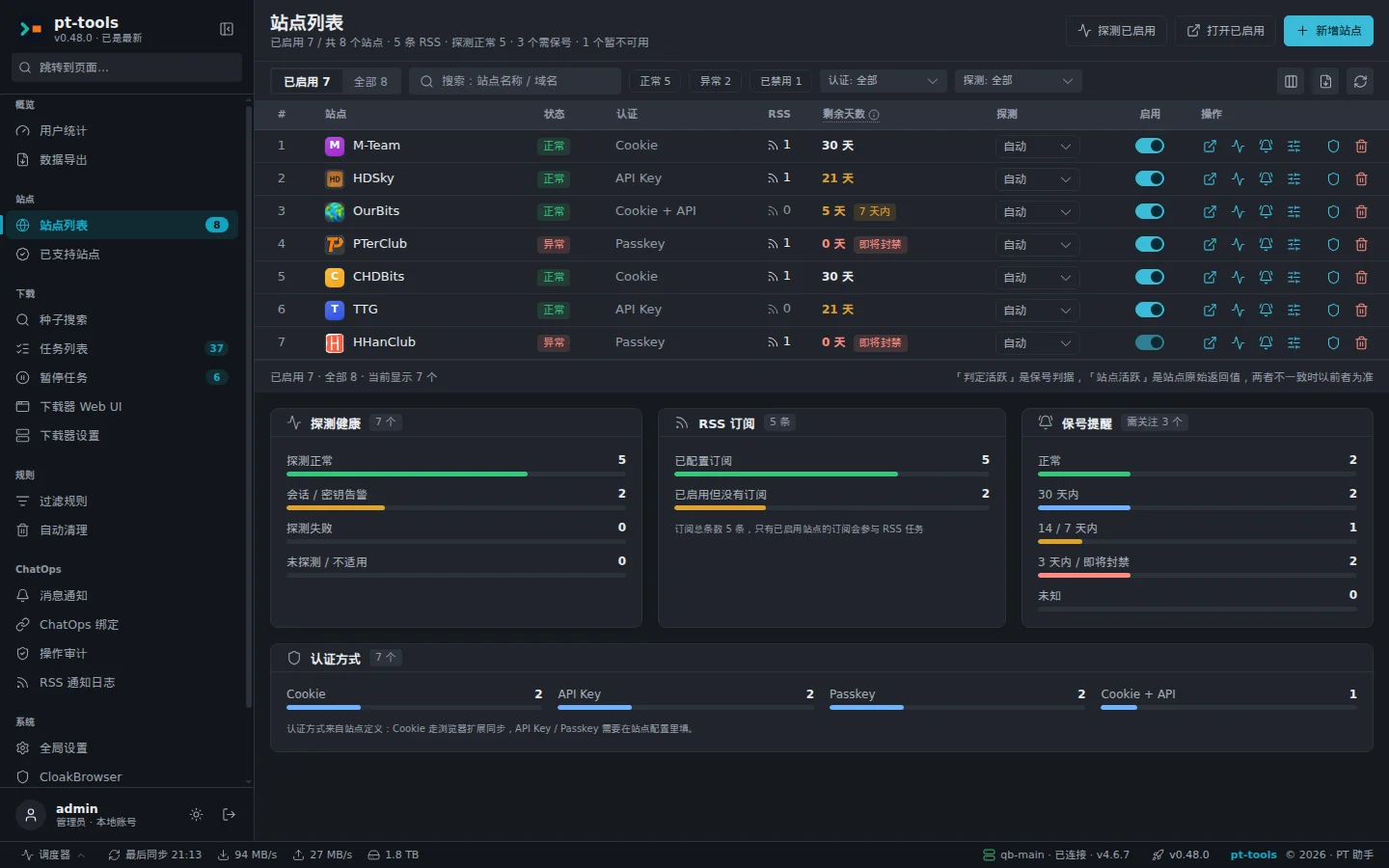The image size is (1389, 868).
Task: Switch theme using the sun icon
Action: coord(196,815)
